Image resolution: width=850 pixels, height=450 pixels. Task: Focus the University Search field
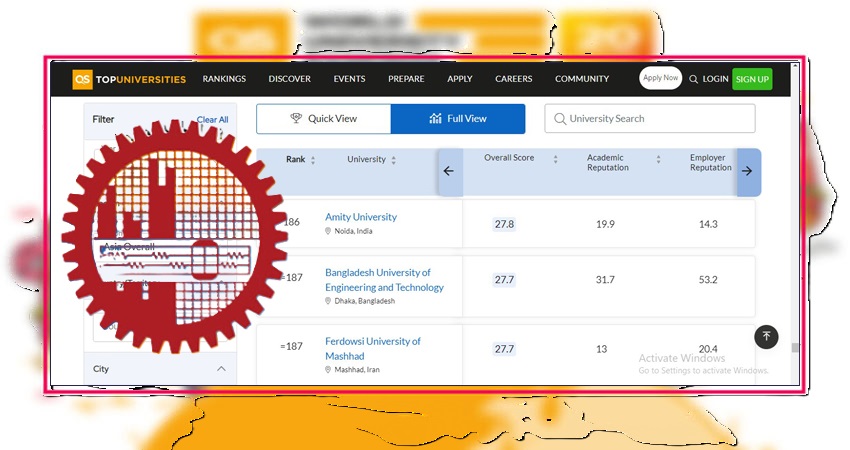point(649,119)
